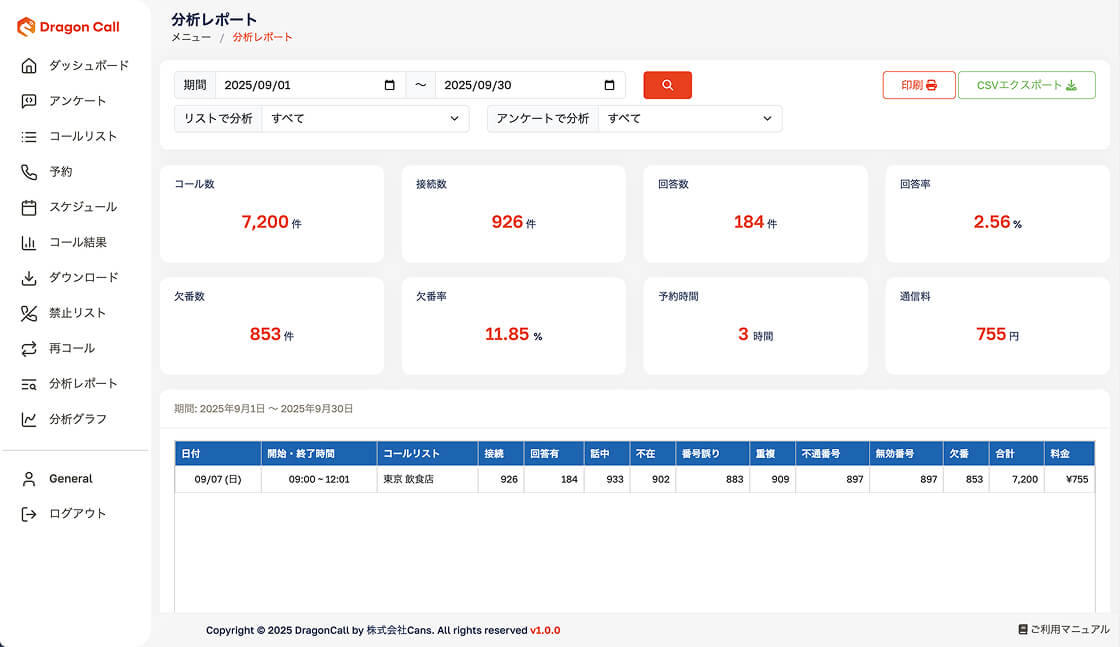Click the 印刷 print button
The height and width of the screenshot is (647, 1120).
tap(918, 86)
